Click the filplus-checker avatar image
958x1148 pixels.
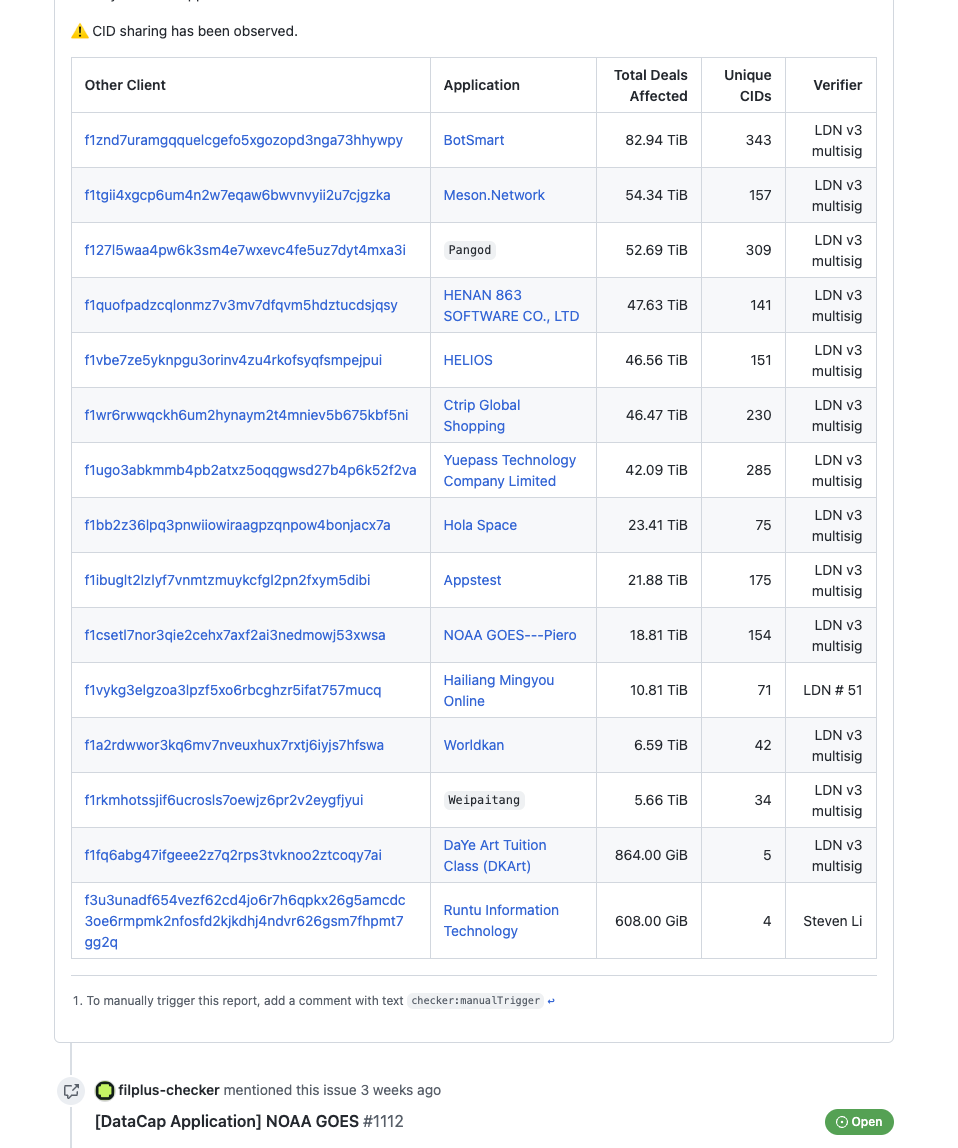point(105,1090)
